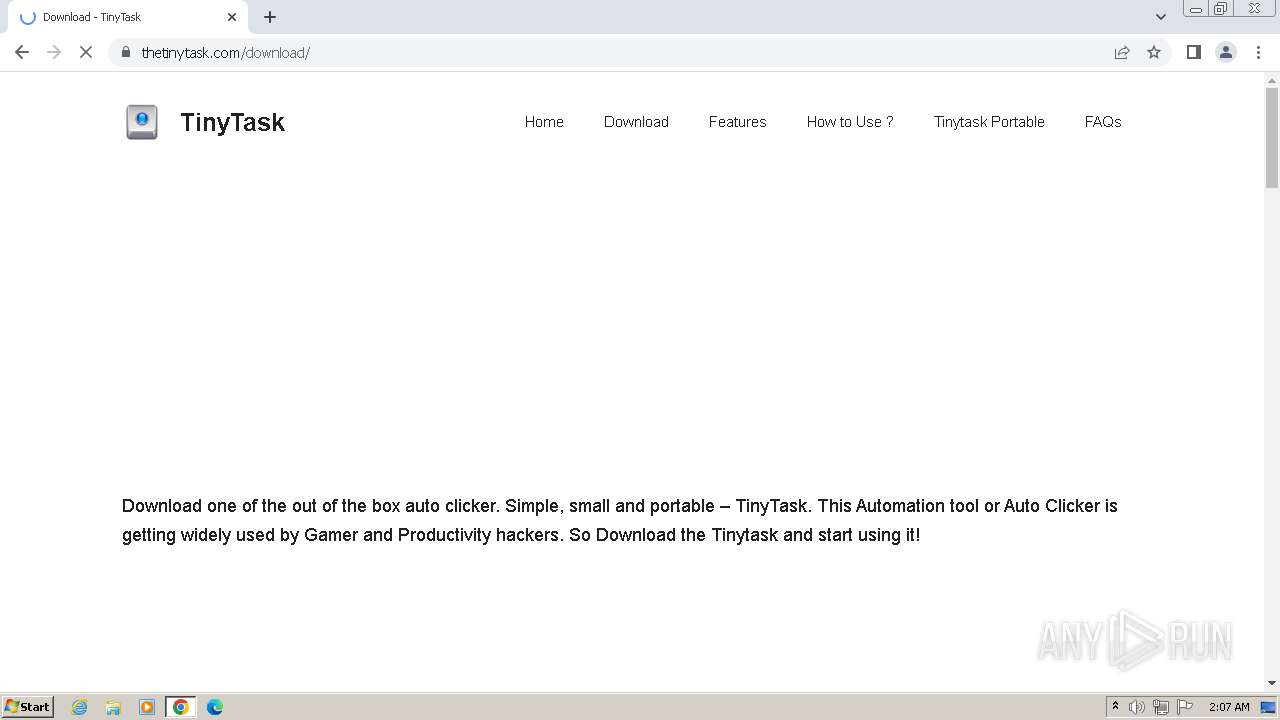
Task: Open the volume speaker tray icon
Action: (x=1137, y=707)
